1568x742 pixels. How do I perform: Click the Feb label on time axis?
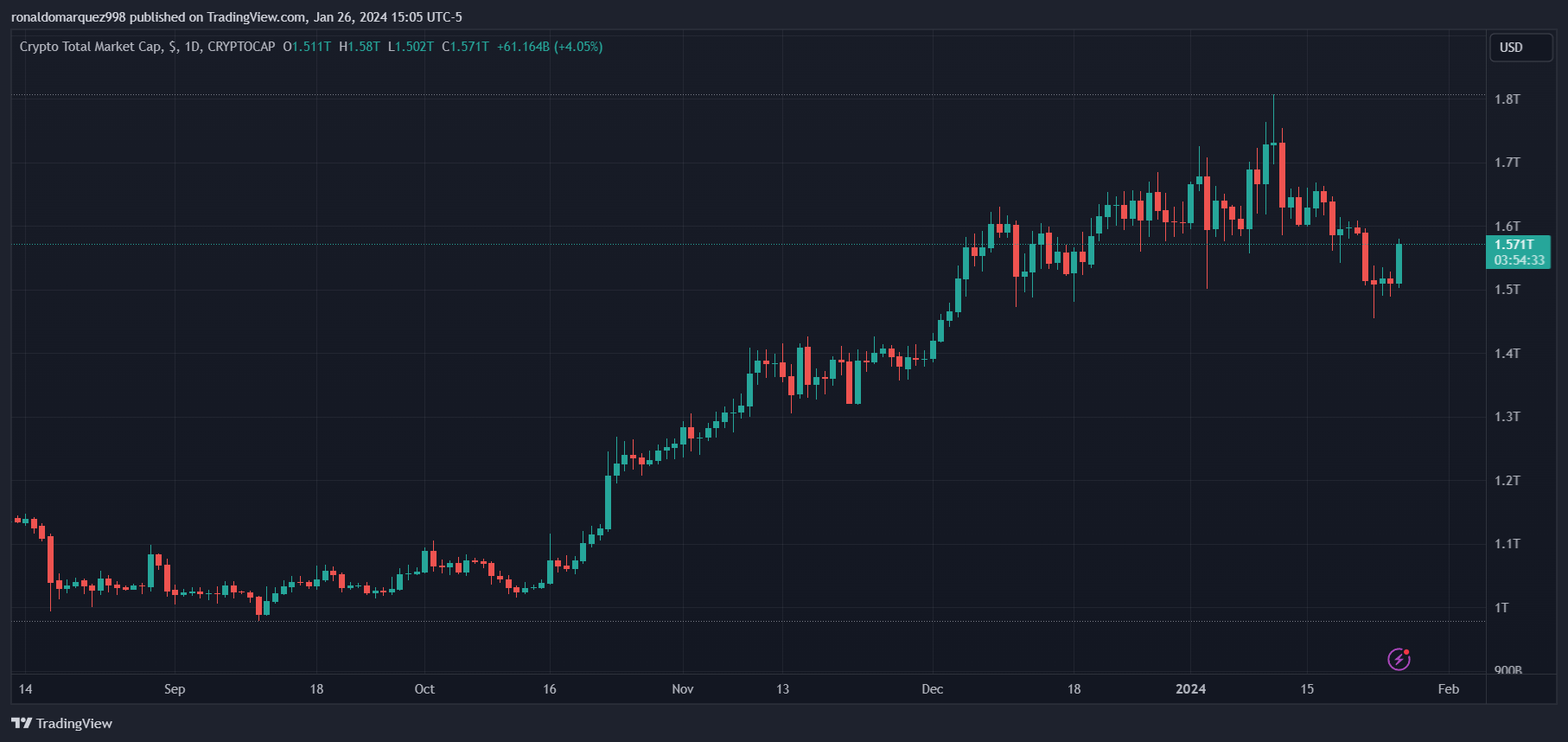pos(1448,689)
